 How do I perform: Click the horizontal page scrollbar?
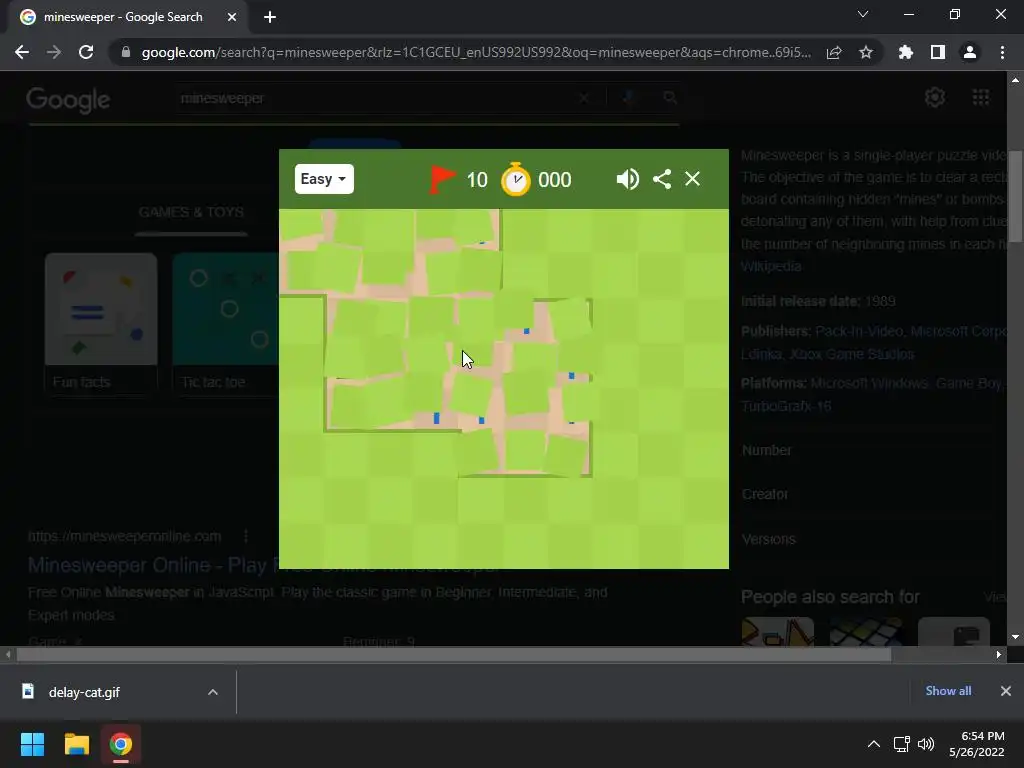454,654
